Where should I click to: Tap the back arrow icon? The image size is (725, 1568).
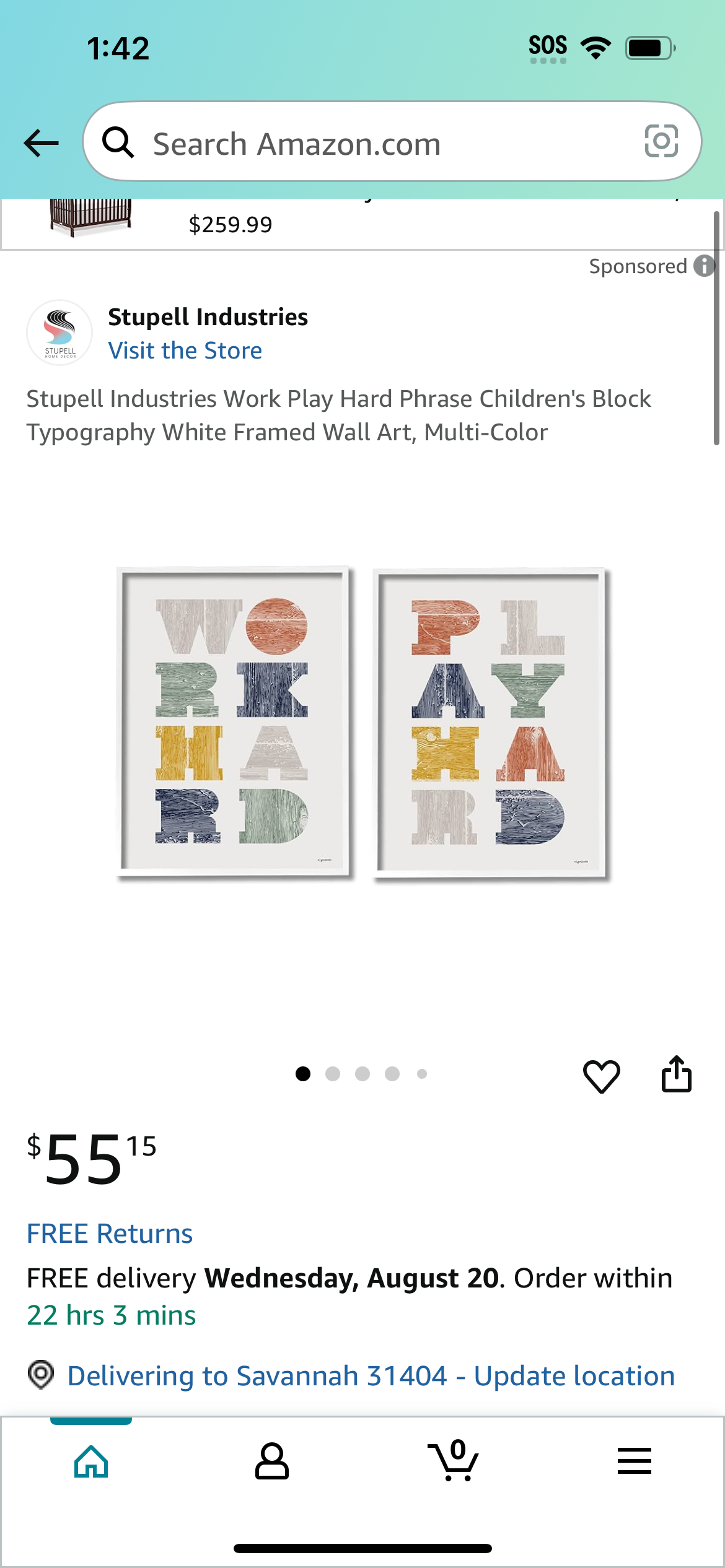point(41,143)
